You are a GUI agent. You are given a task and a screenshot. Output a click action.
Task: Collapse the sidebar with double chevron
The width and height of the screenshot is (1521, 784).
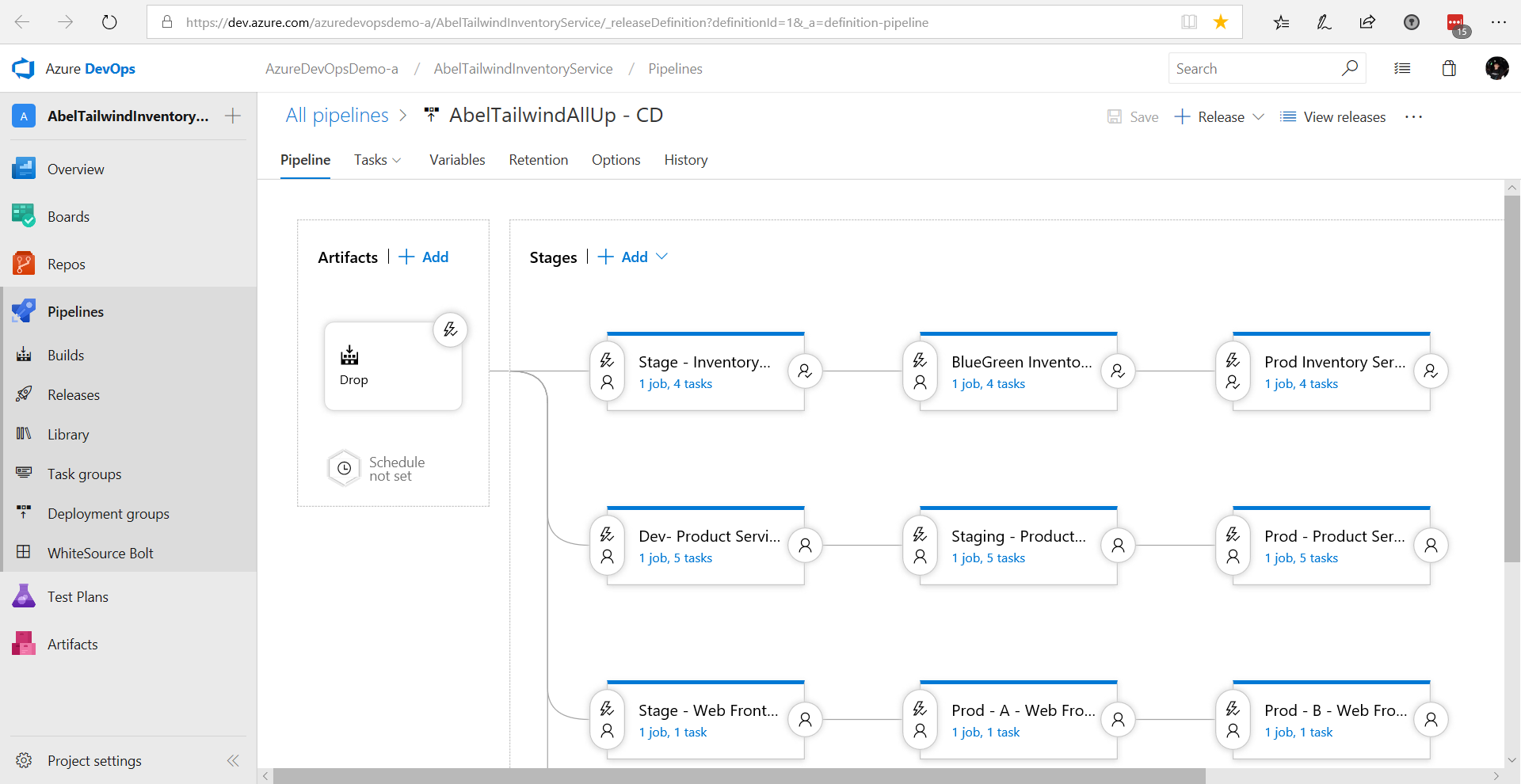233,761
